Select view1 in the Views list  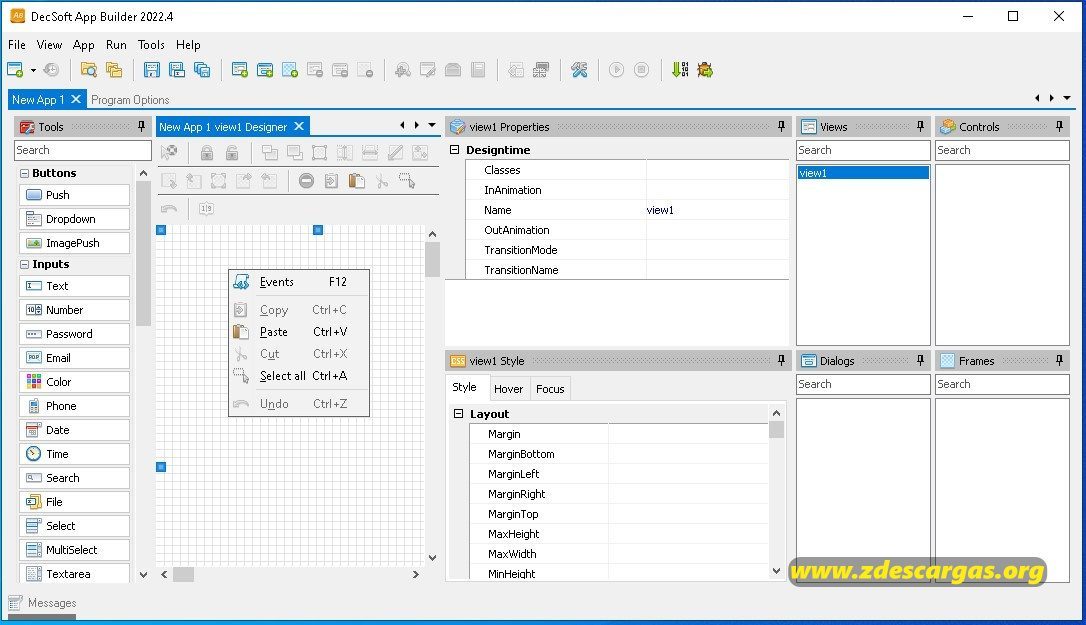(x=863, y=173)
